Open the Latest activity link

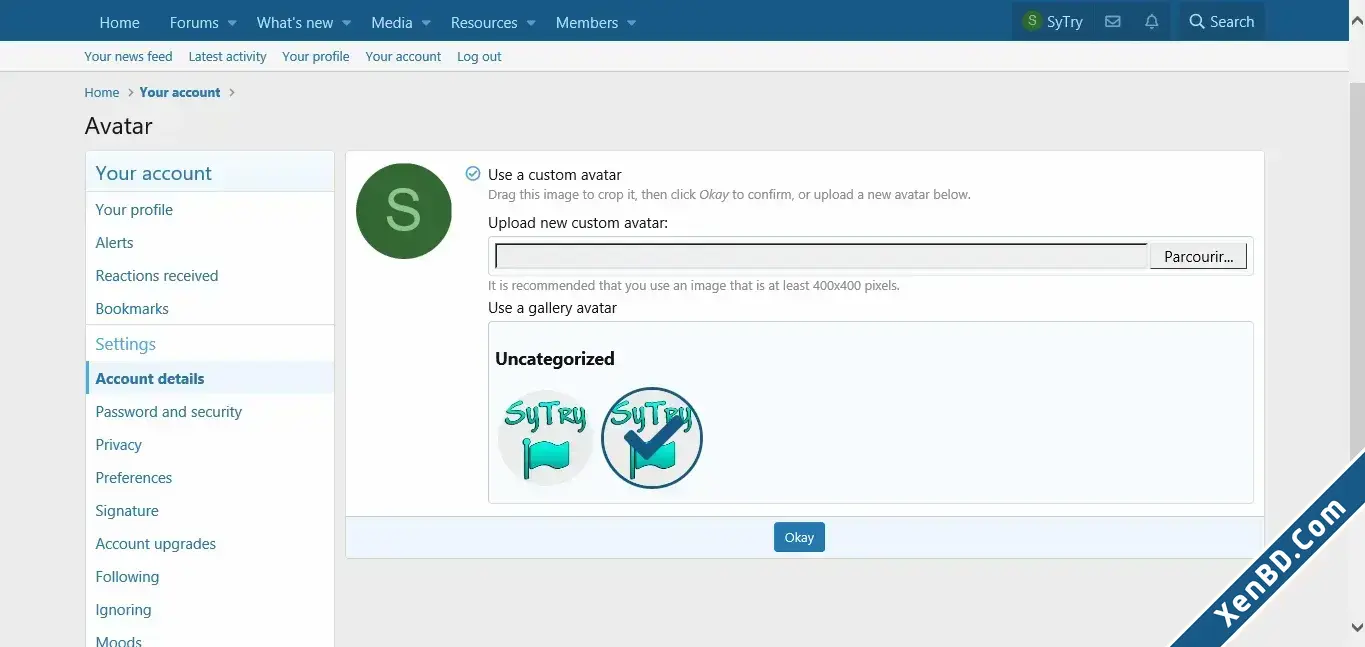click(227, 56)
